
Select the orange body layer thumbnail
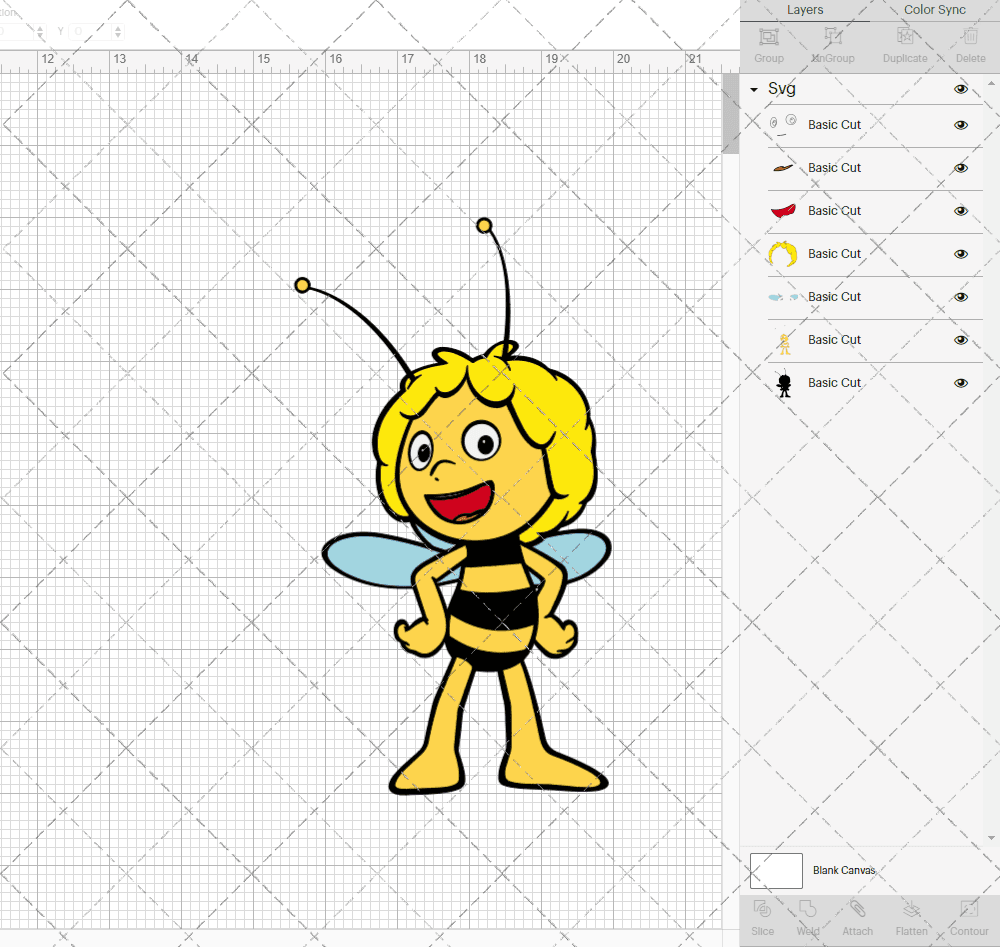[784, 342]
